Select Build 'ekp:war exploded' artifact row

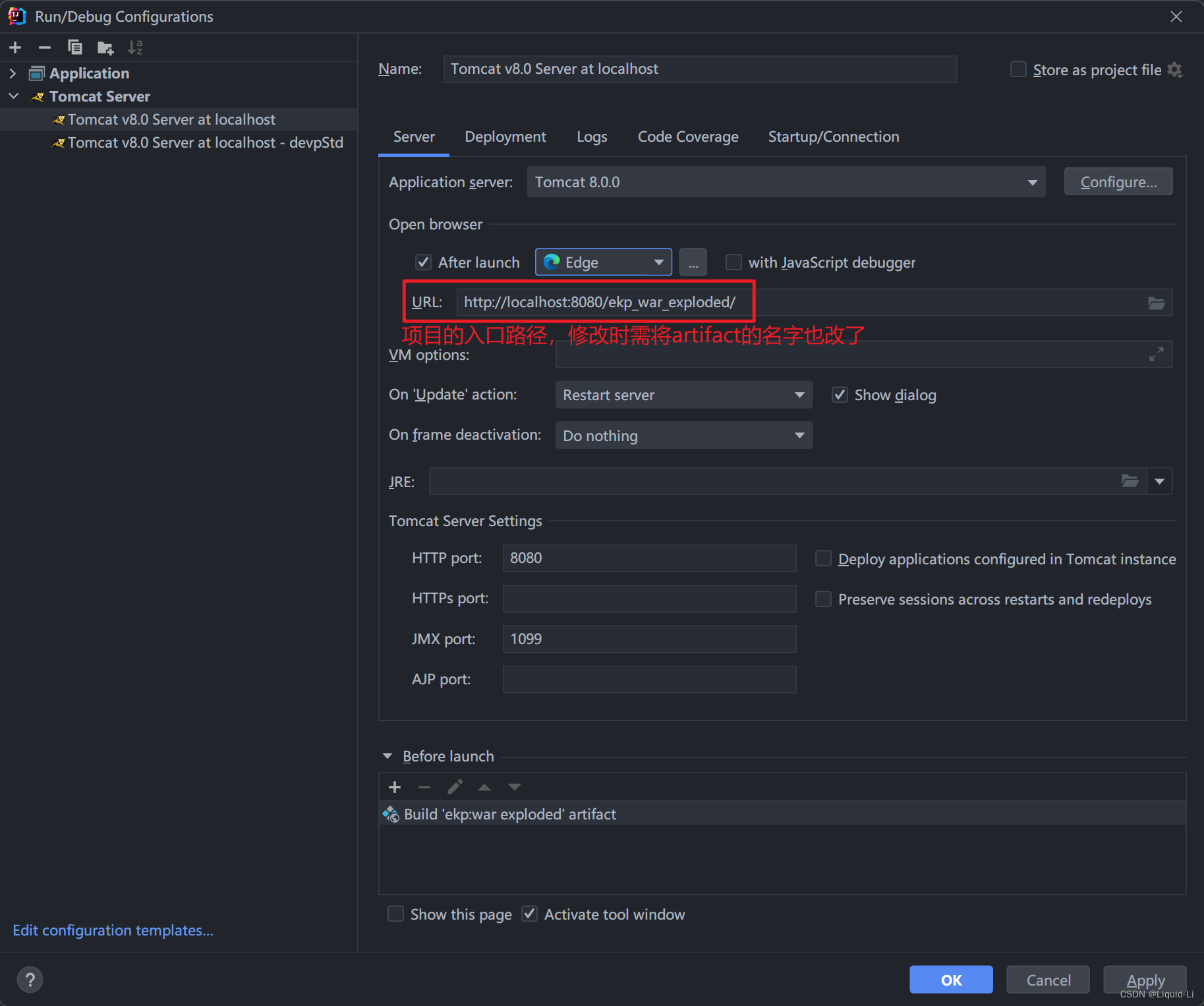[x=782, y=815]
